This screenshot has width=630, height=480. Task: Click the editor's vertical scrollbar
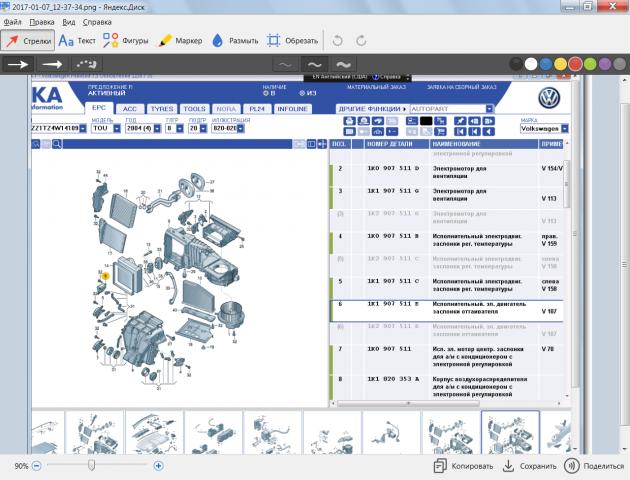pos(625,263)
